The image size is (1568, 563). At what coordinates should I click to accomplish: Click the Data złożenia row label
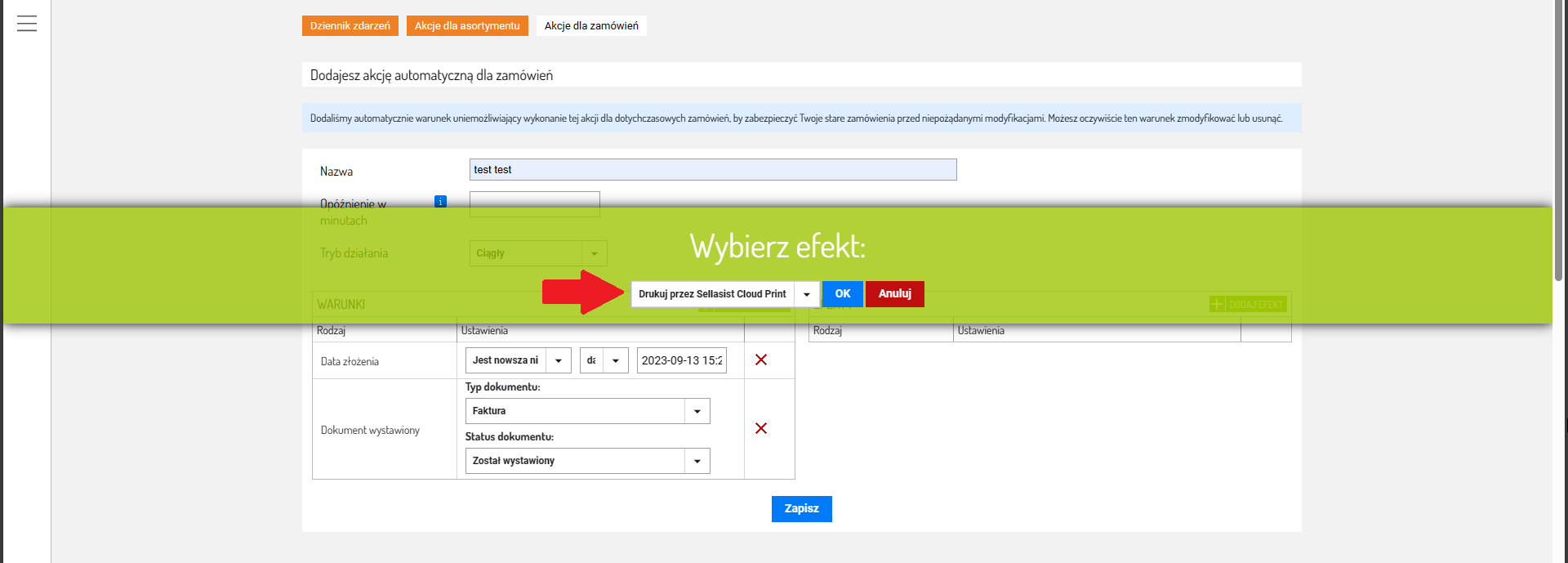350,361
